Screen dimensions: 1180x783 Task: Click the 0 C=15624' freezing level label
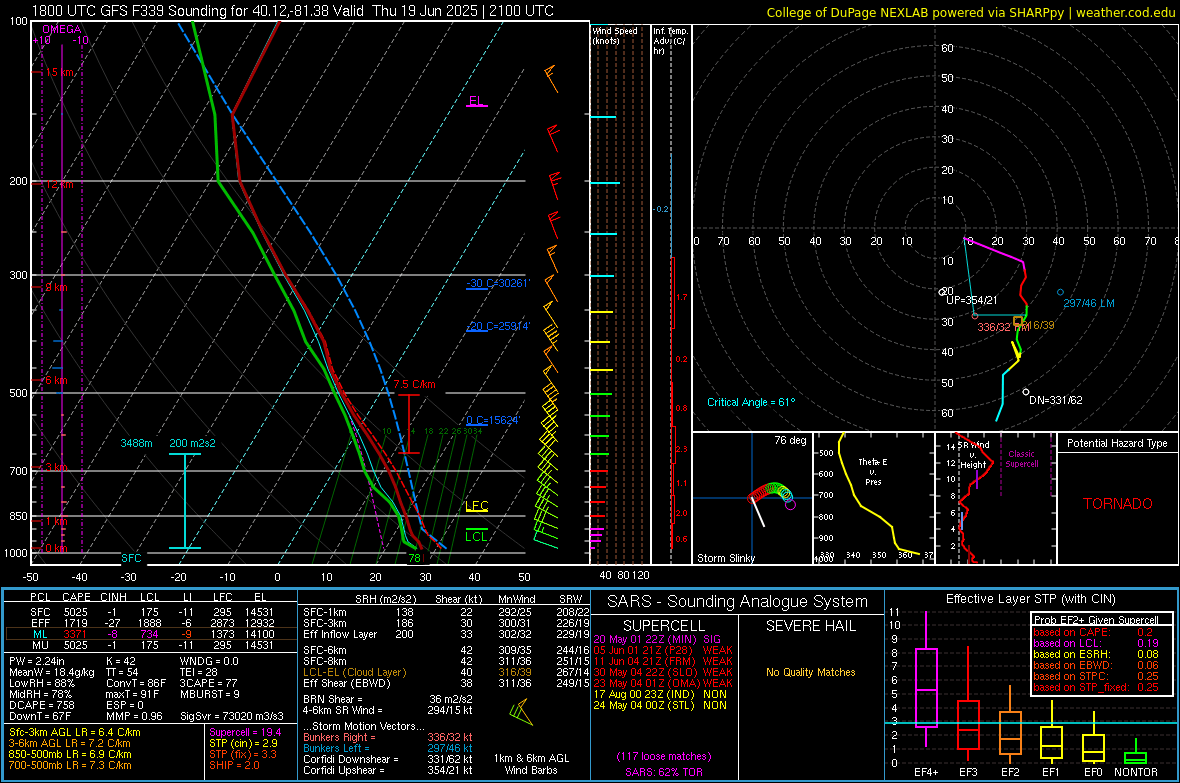[x=493, y=420]
